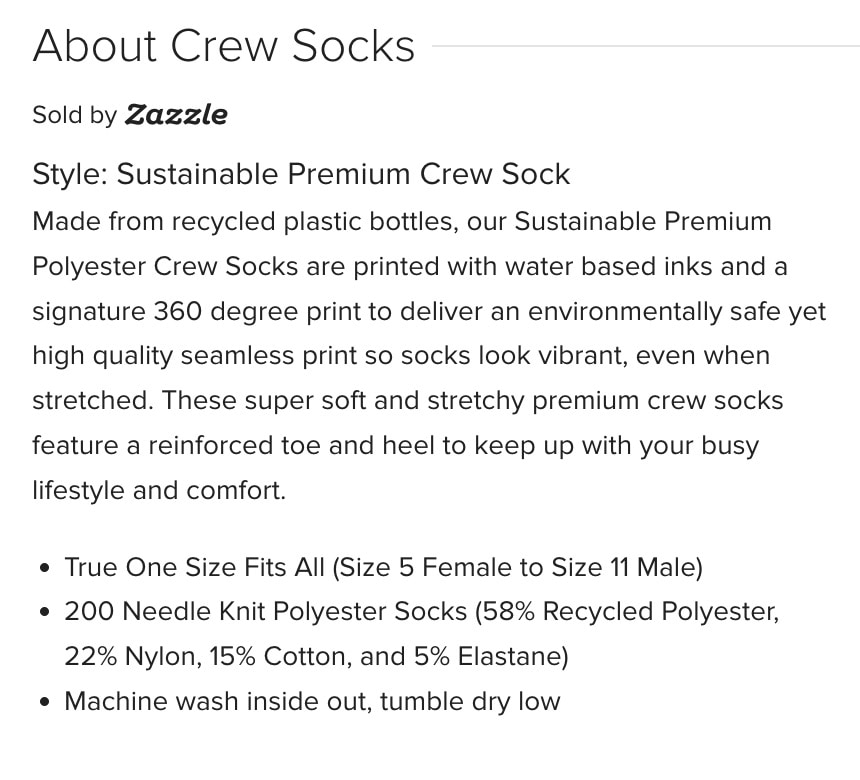Click the "Sold by" label
Screen dimensions: 860x780
(74, 115)
